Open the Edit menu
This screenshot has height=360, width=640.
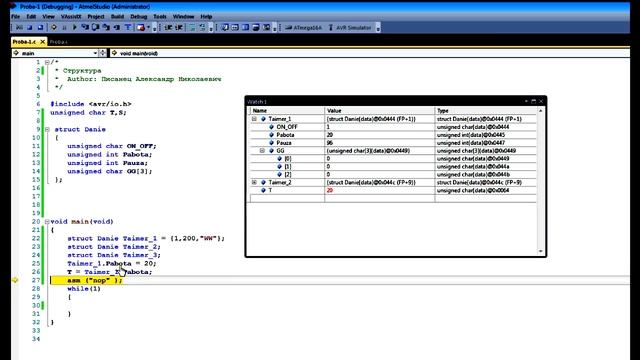(31, 17)
